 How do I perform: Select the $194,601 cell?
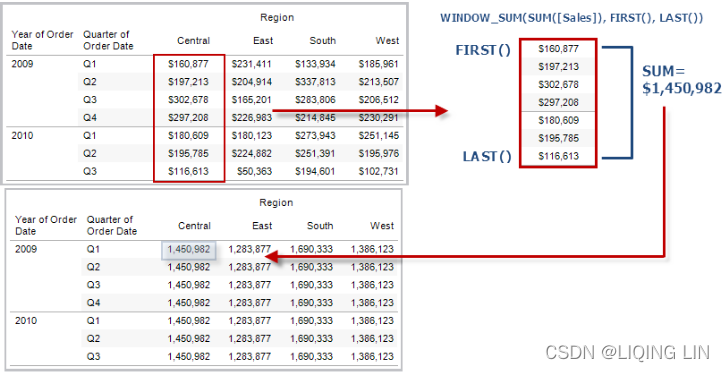pos(315,171)
